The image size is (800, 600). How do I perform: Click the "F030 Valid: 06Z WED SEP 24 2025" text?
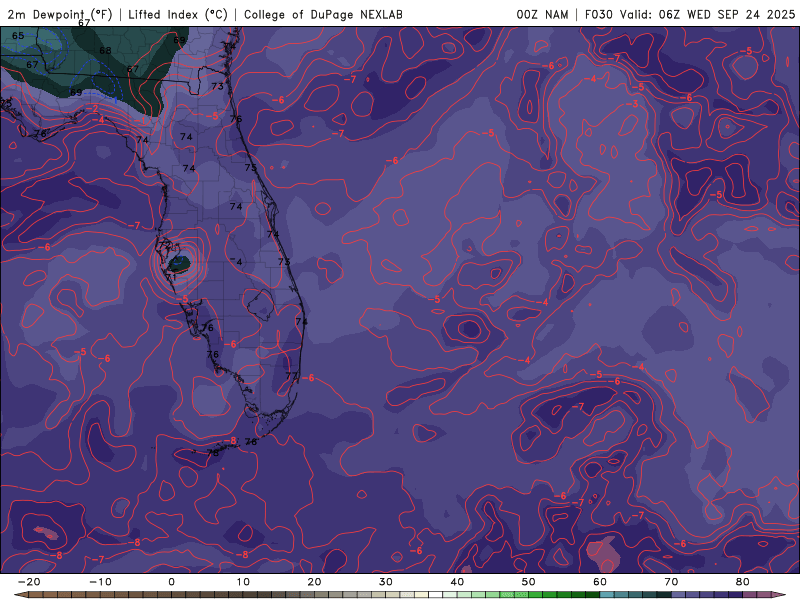pyautogui.click(x=690, y=14)
